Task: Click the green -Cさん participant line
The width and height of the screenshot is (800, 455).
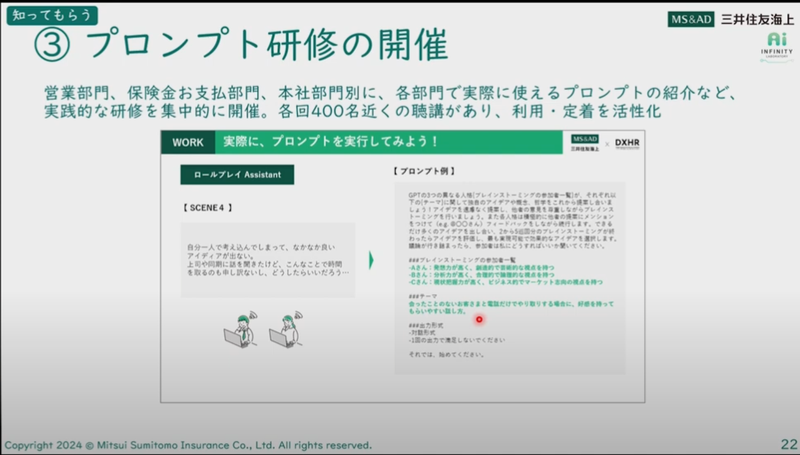Action: 505,282
